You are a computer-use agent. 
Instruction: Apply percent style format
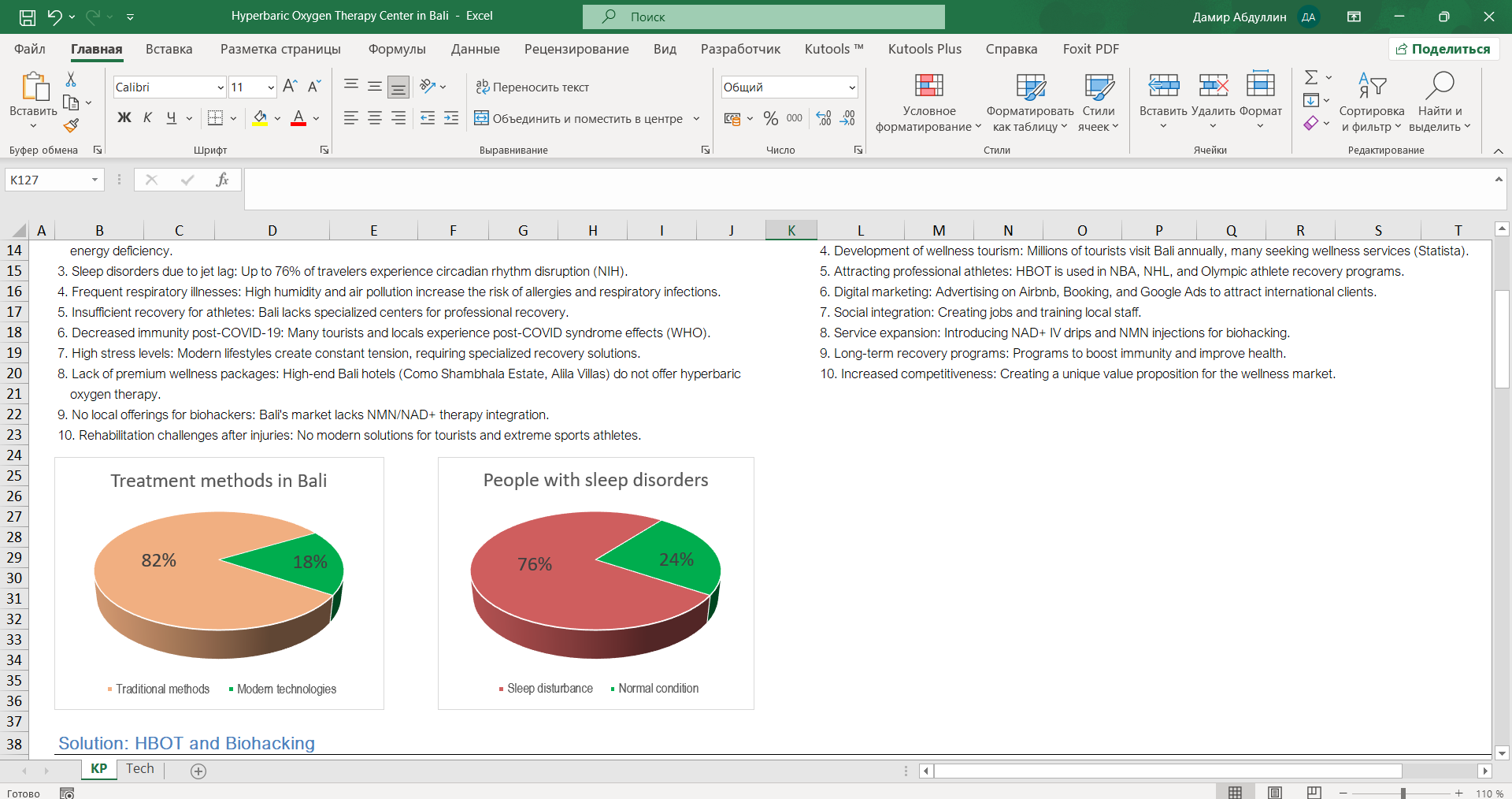coord(771,118)
